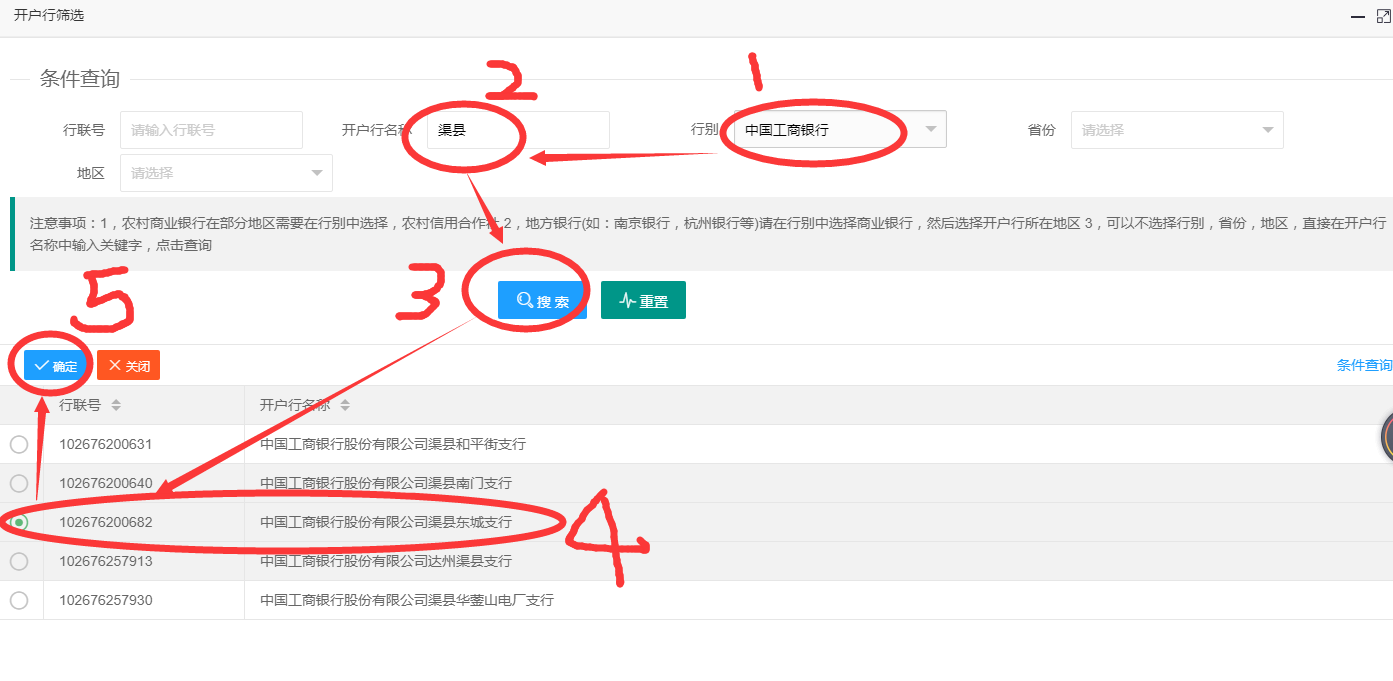Sort by 开户行名称 column sort icon

pos(345,405)
